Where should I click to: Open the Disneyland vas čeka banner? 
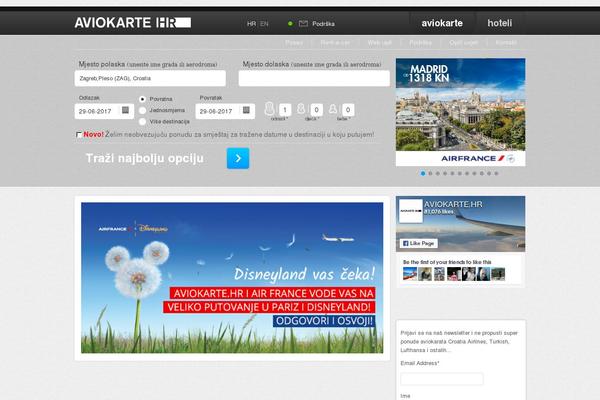coord(232,278)
